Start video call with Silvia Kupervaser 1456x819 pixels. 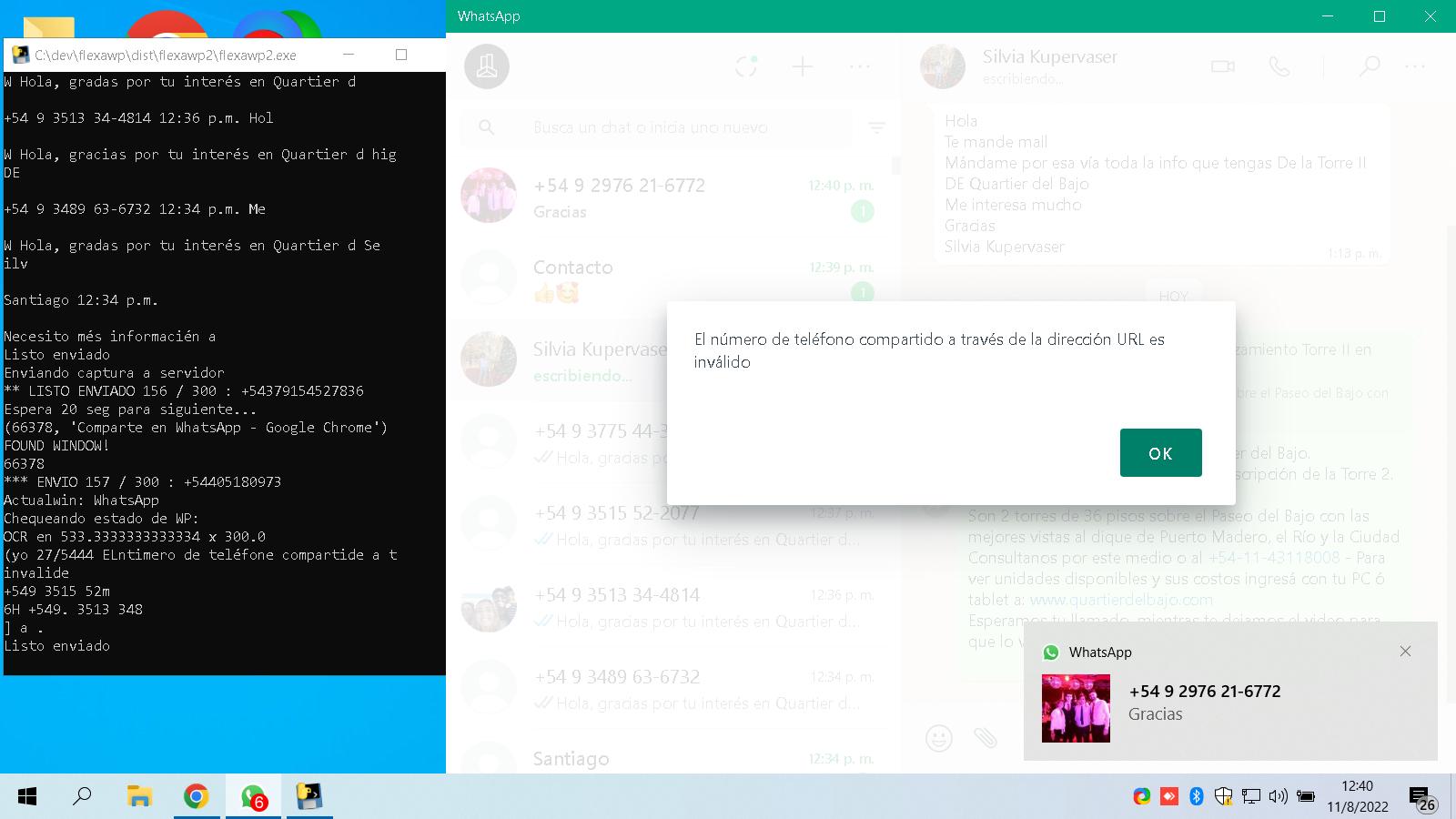[x=1223, y=66]
